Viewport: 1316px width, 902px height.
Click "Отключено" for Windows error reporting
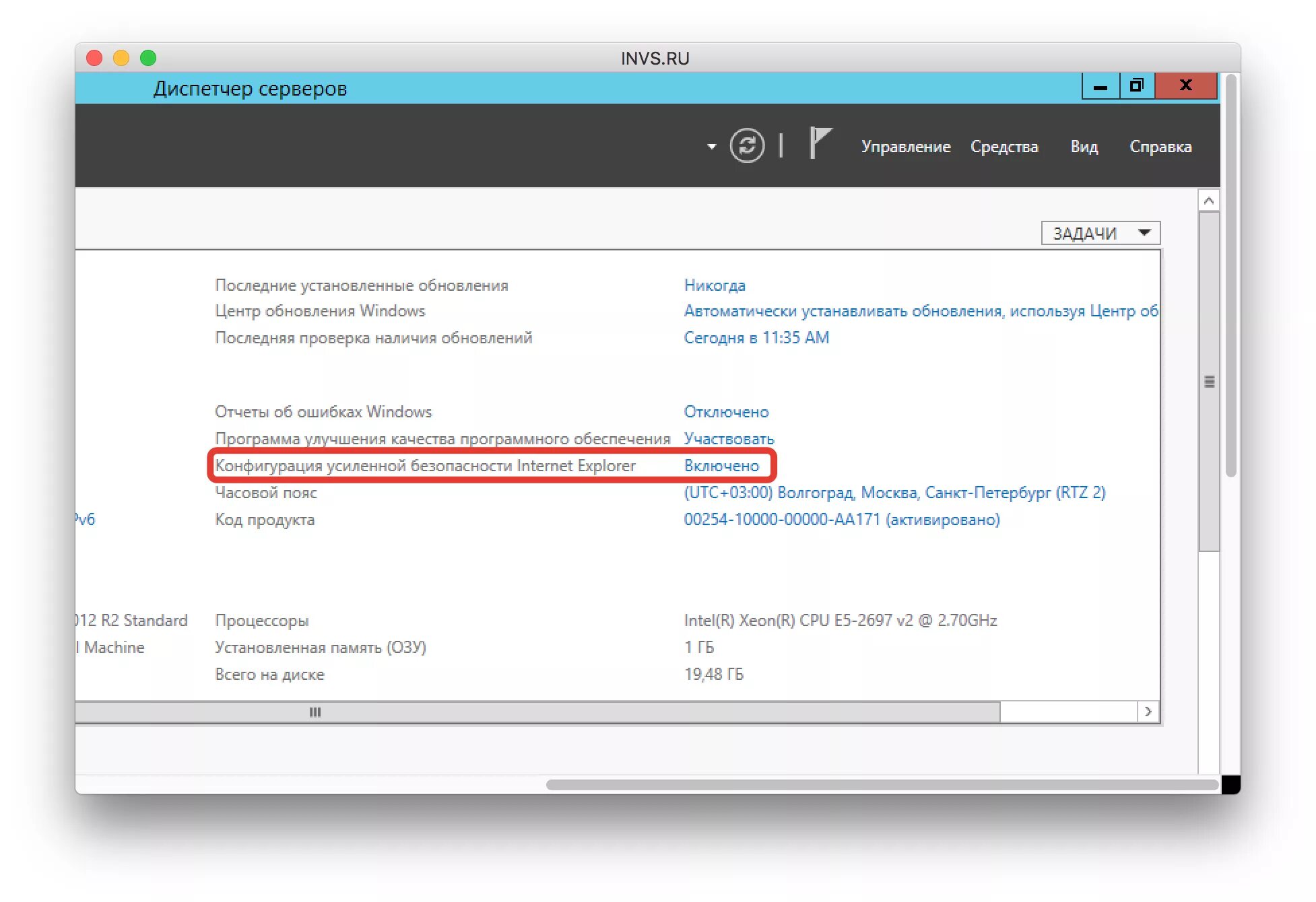pos(726,411)
